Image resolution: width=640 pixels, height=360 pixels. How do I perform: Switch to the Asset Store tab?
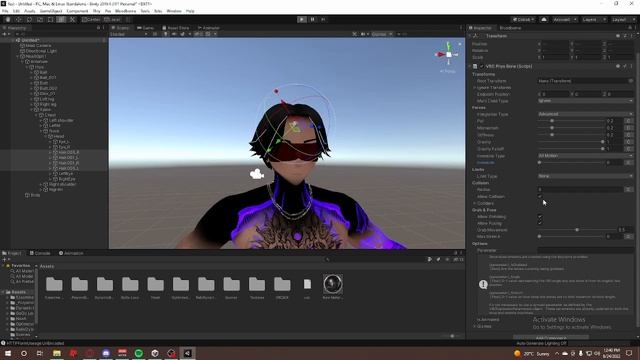point(176,28)
